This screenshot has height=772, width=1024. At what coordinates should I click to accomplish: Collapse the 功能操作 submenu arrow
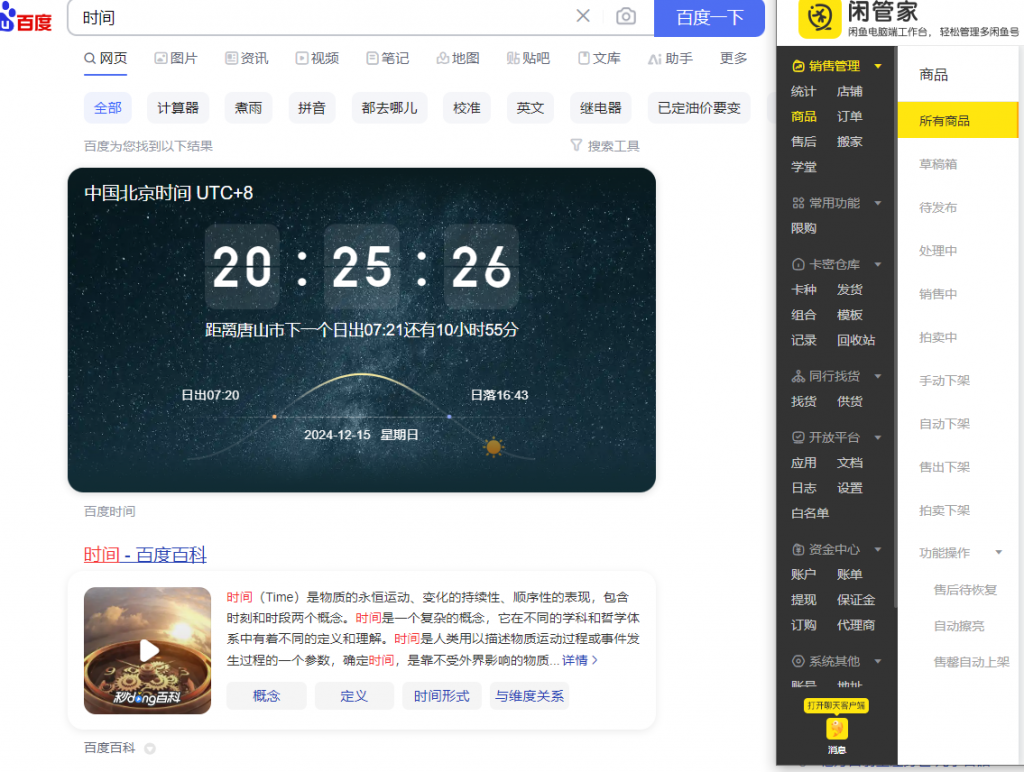[x=999, y=553]
